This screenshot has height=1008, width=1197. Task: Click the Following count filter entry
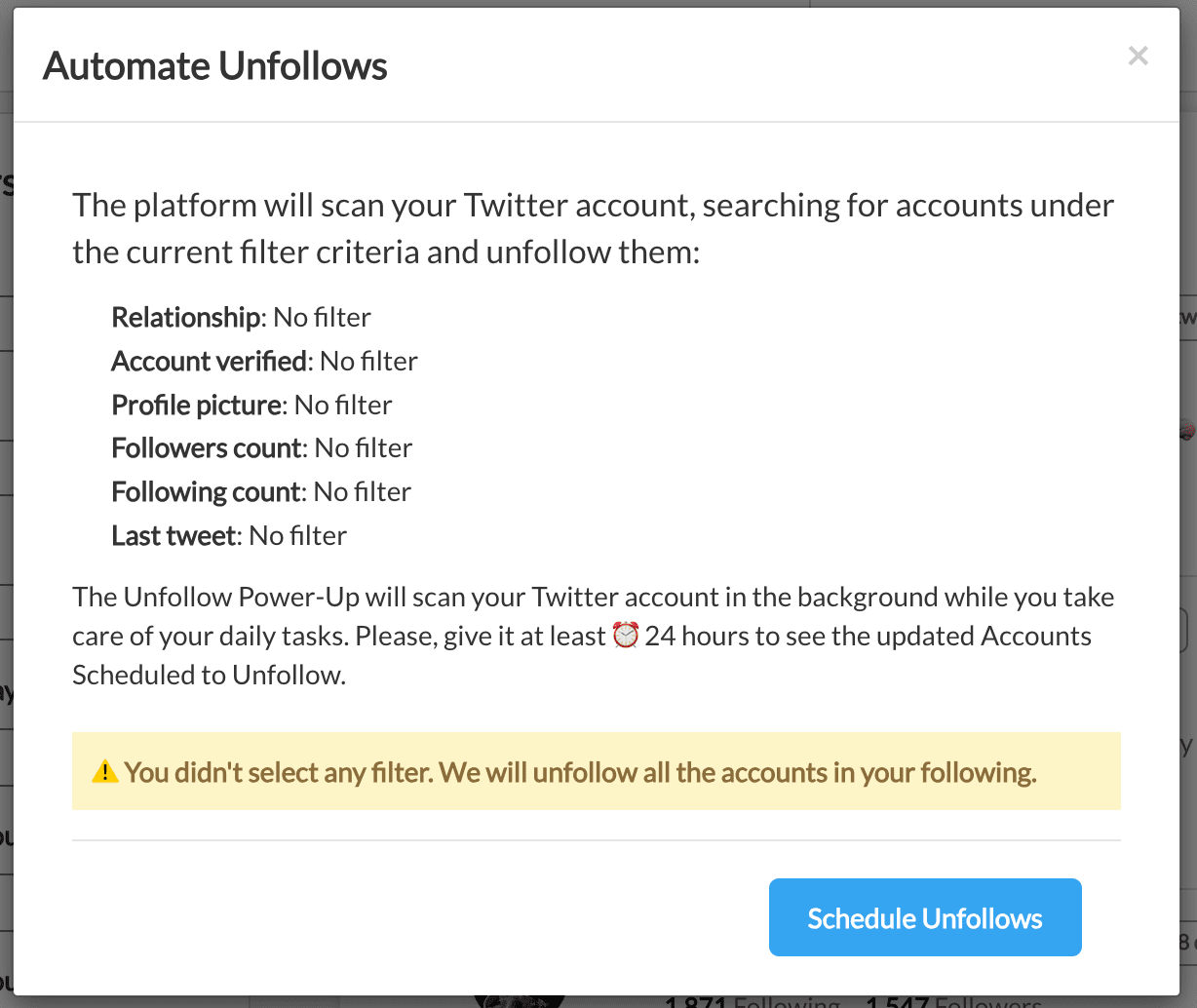[x=261, y=491]
